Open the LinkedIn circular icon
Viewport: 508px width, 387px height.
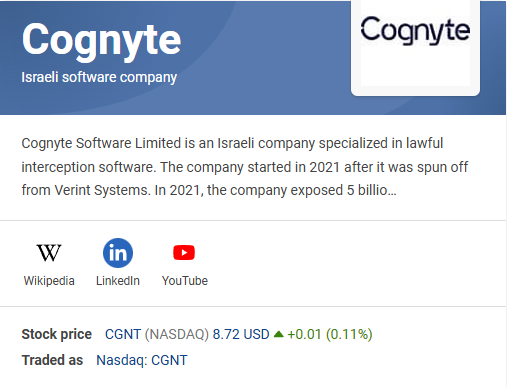(x=118, y=253)
